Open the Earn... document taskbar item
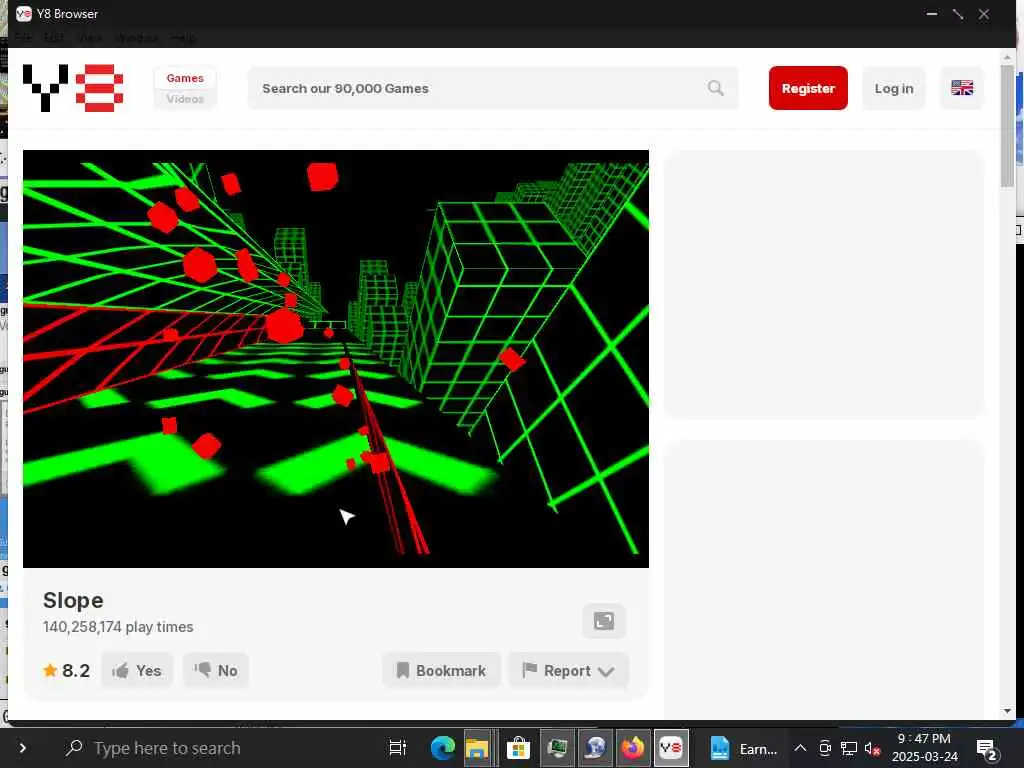Viewport: 1024px width, 768px height. click(744, 748)
